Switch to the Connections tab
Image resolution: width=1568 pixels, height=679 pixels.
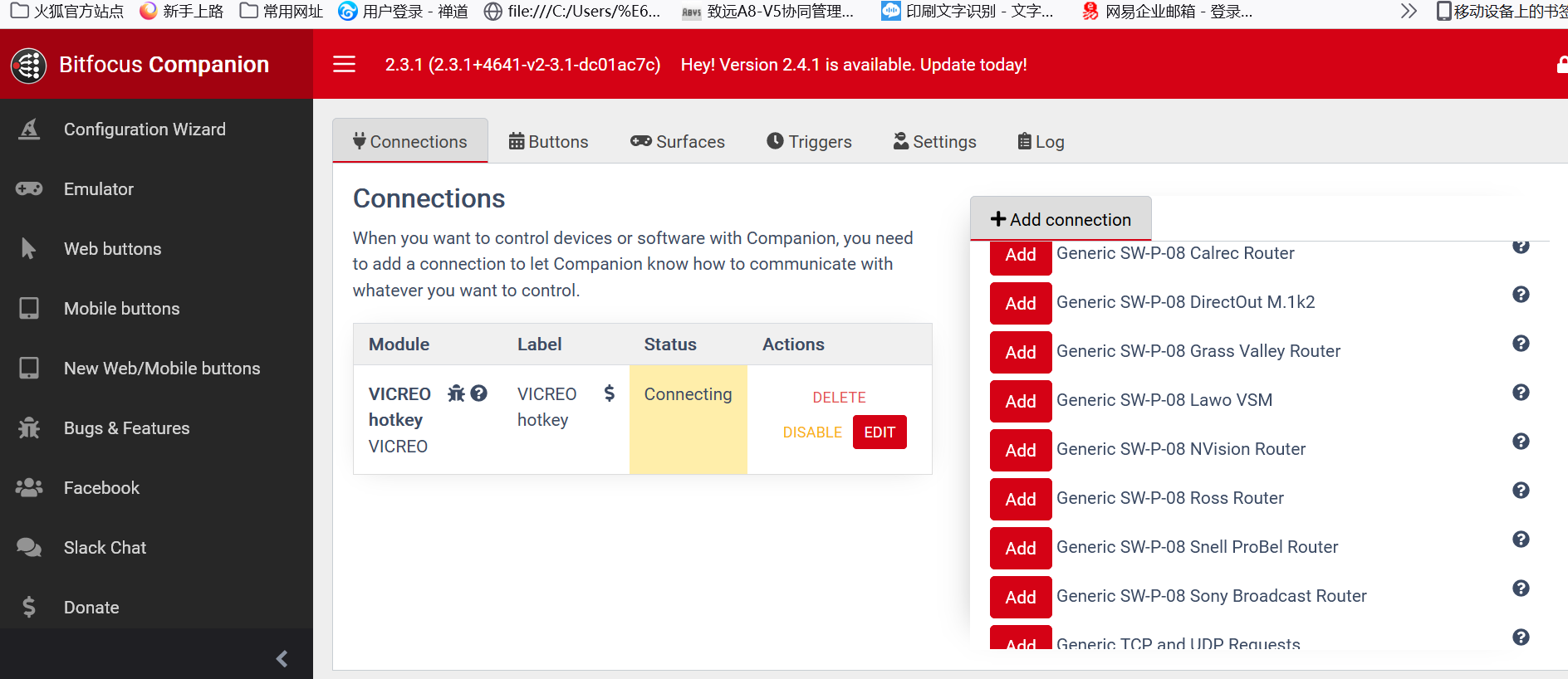410,141
